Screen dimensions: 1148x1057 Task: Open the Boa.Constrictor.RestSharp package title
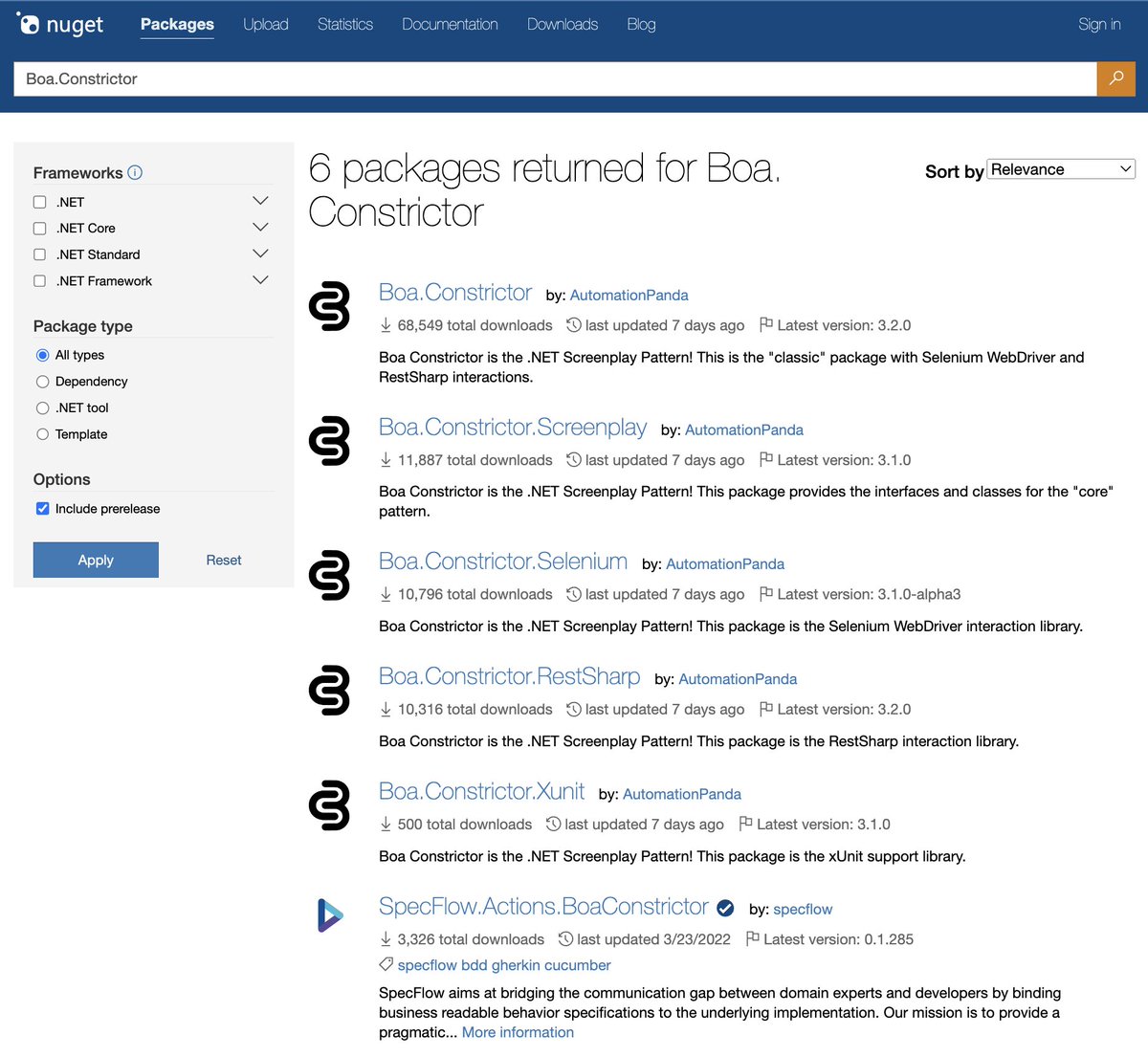coord(510,676)
